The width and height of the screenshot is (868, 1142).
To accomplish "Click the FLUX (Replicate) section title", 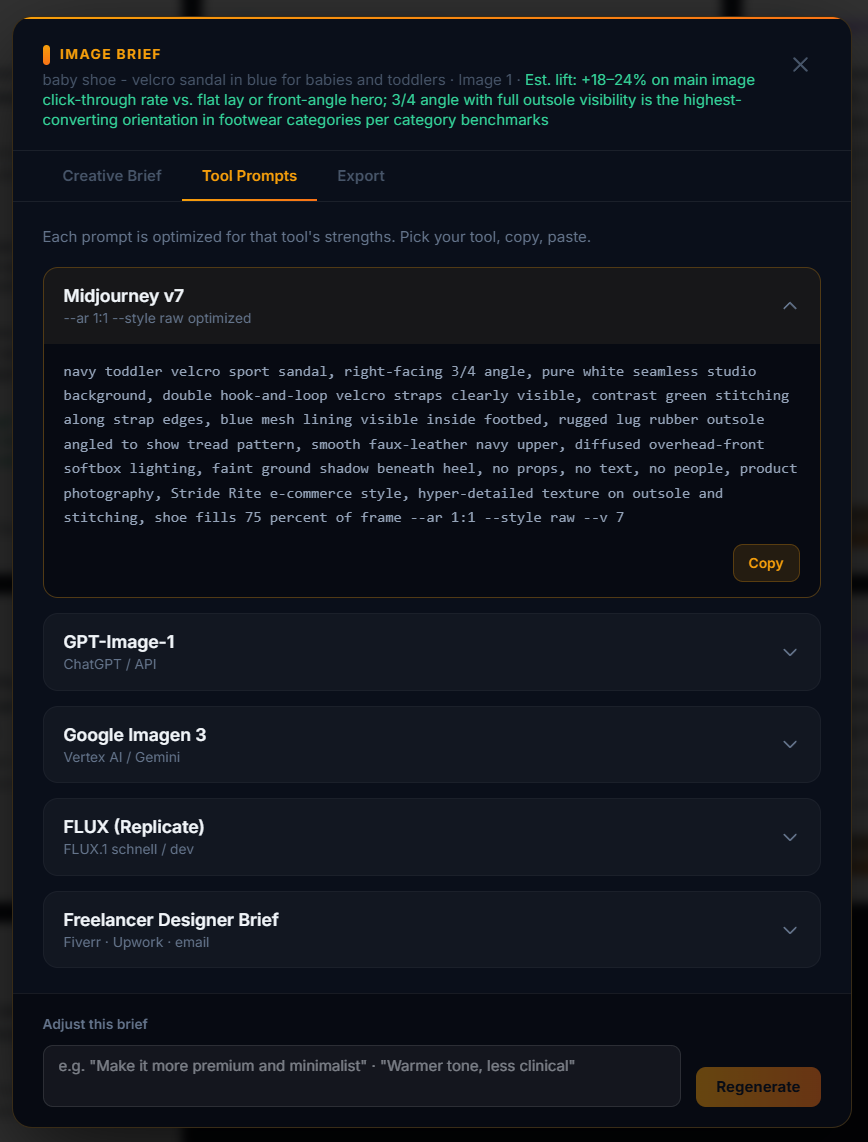I will [134, 827].
